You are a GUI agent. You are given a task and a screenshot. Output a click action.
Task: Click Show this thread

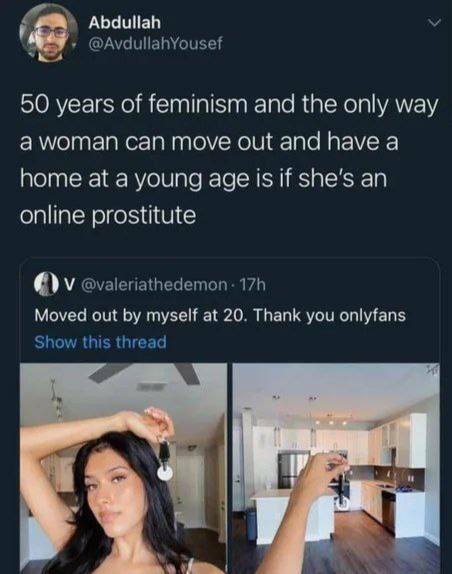point(100,342)
